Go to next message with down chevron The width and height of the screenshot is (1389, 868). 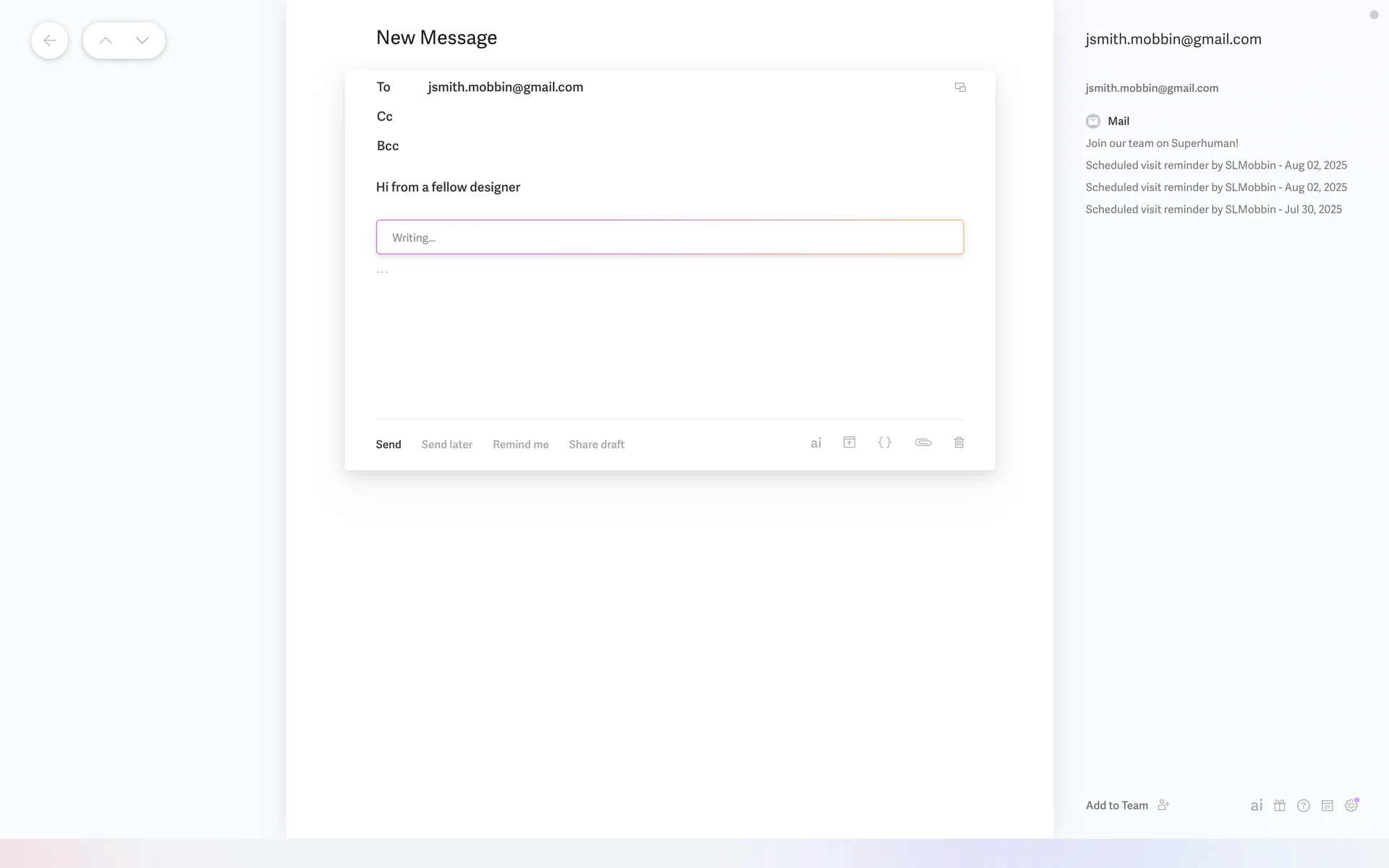pyautogui.click(x=143, y=41)
